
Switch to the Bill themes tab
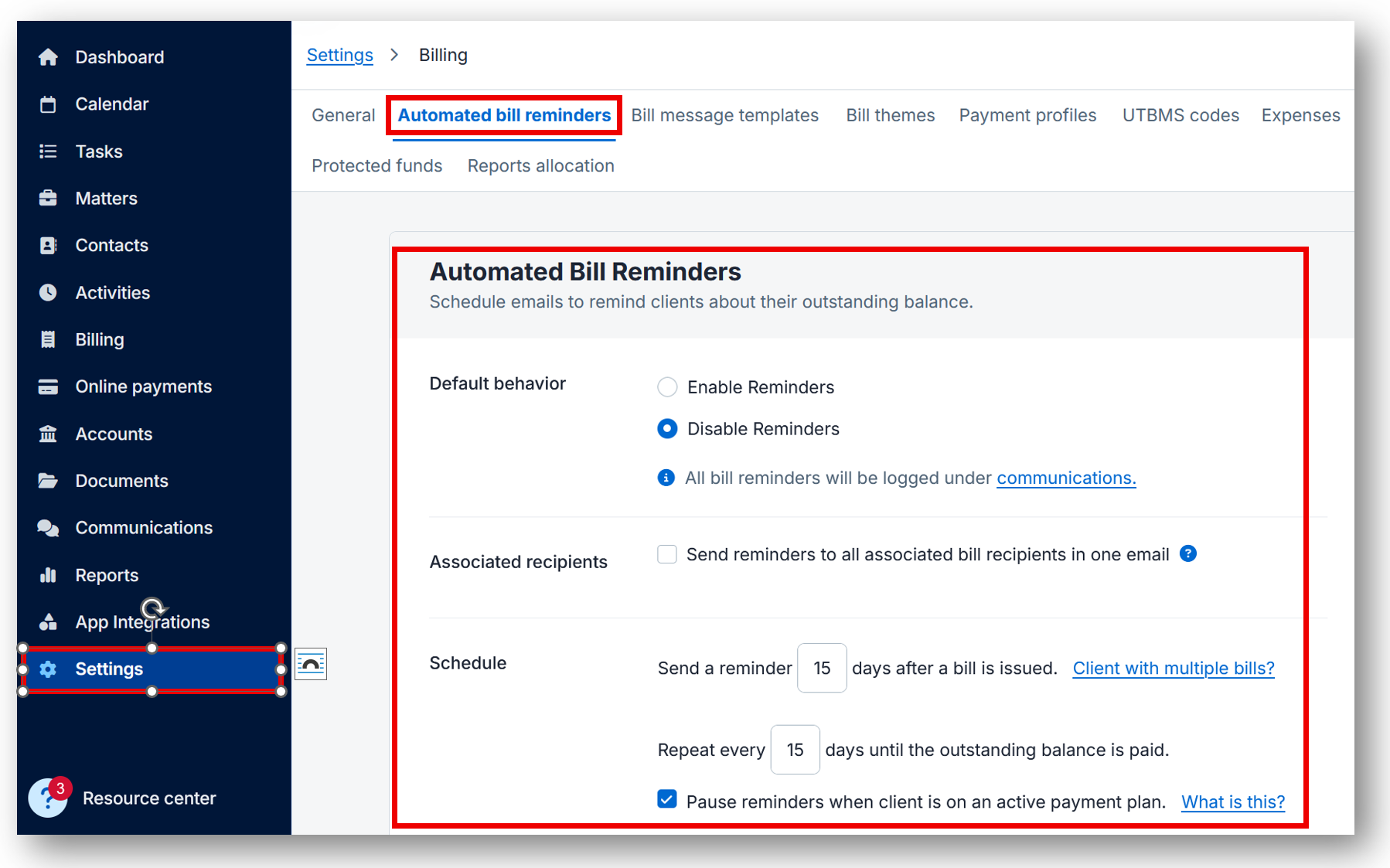[890, 114]
